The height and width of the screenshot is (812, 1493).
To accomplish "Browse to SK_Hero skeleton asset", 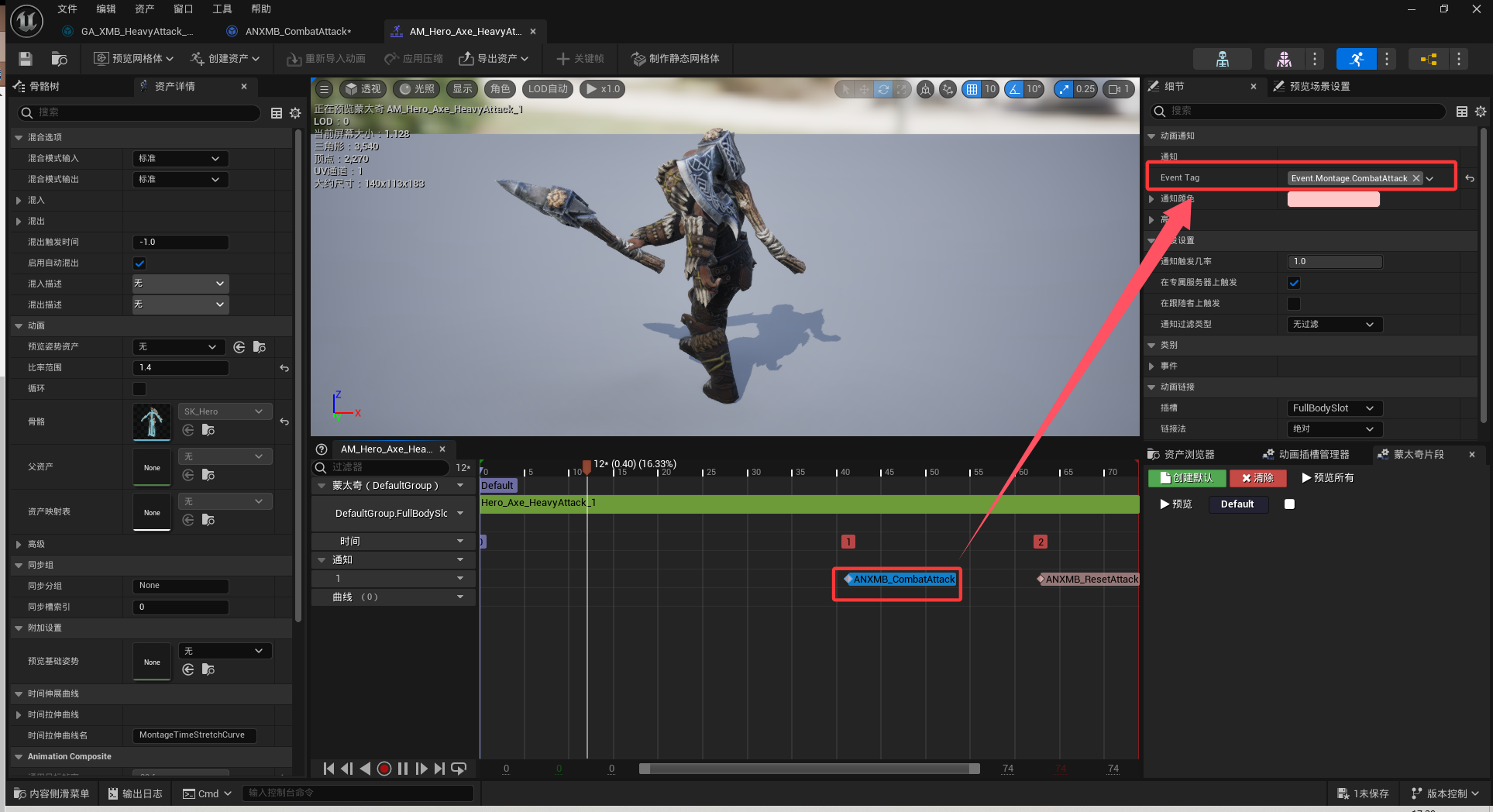I will point(208,430).
